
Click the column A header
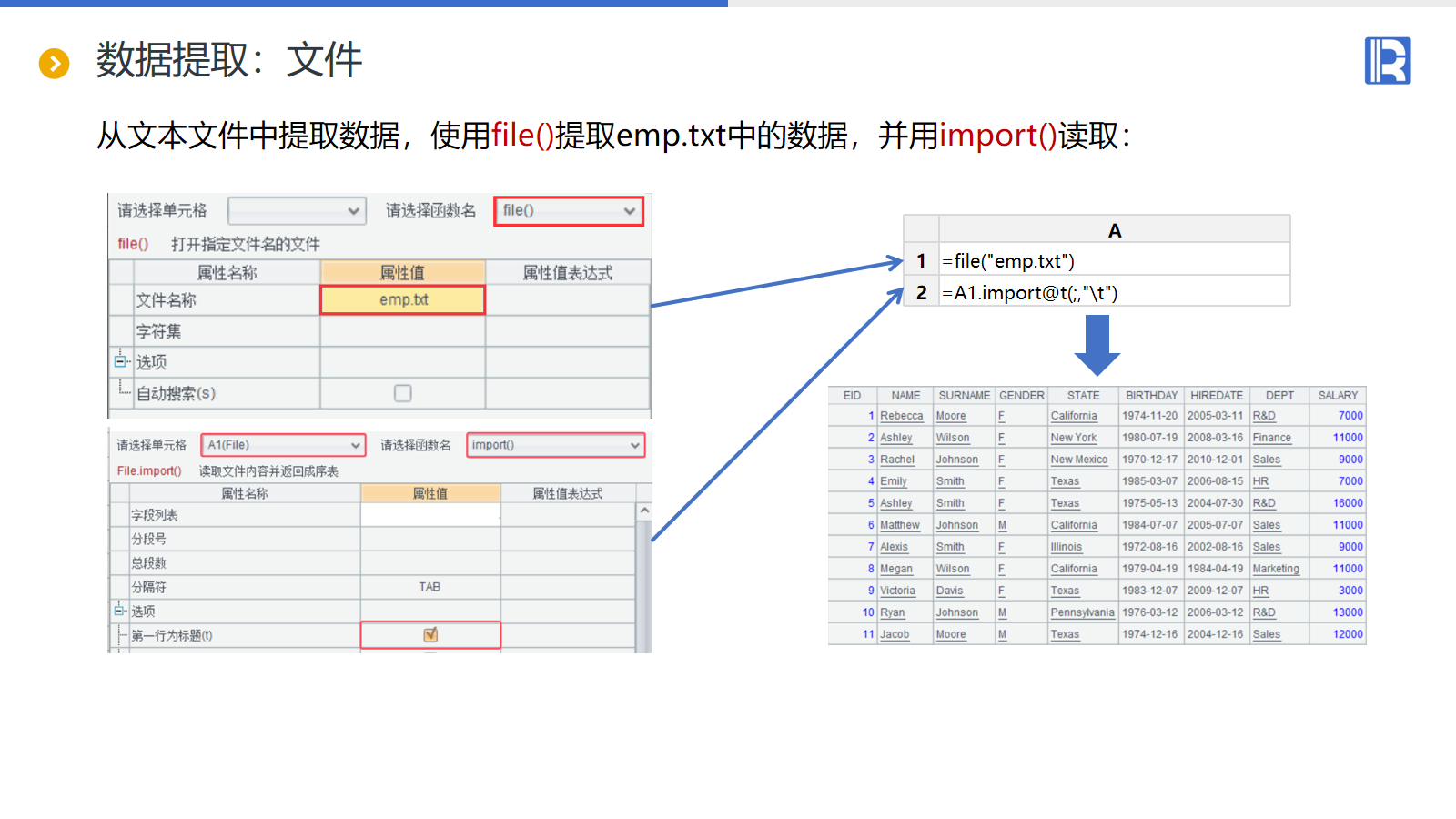pos(1115,230)
